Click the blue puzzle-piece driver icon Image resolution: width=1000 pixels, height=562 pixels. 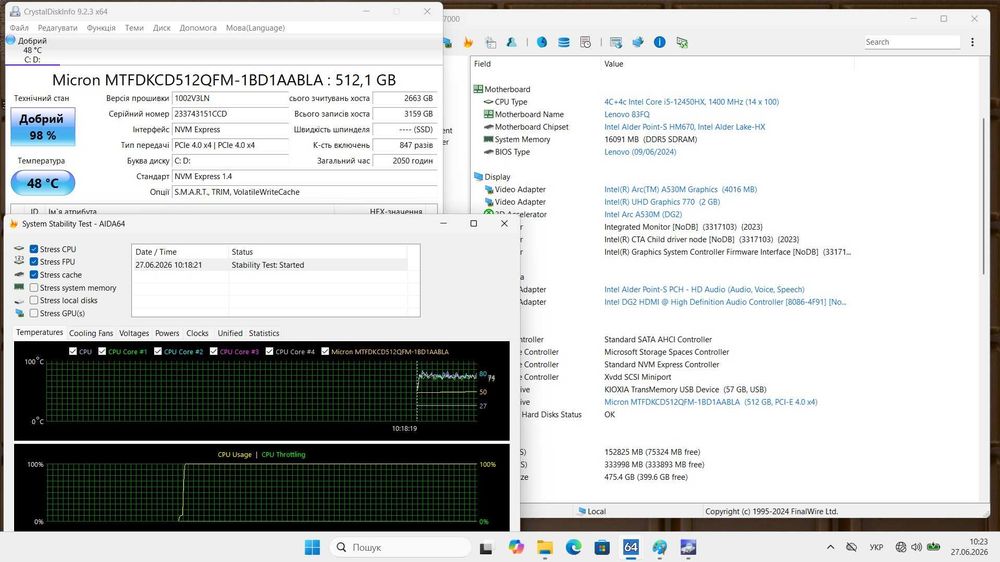point(638,42)
